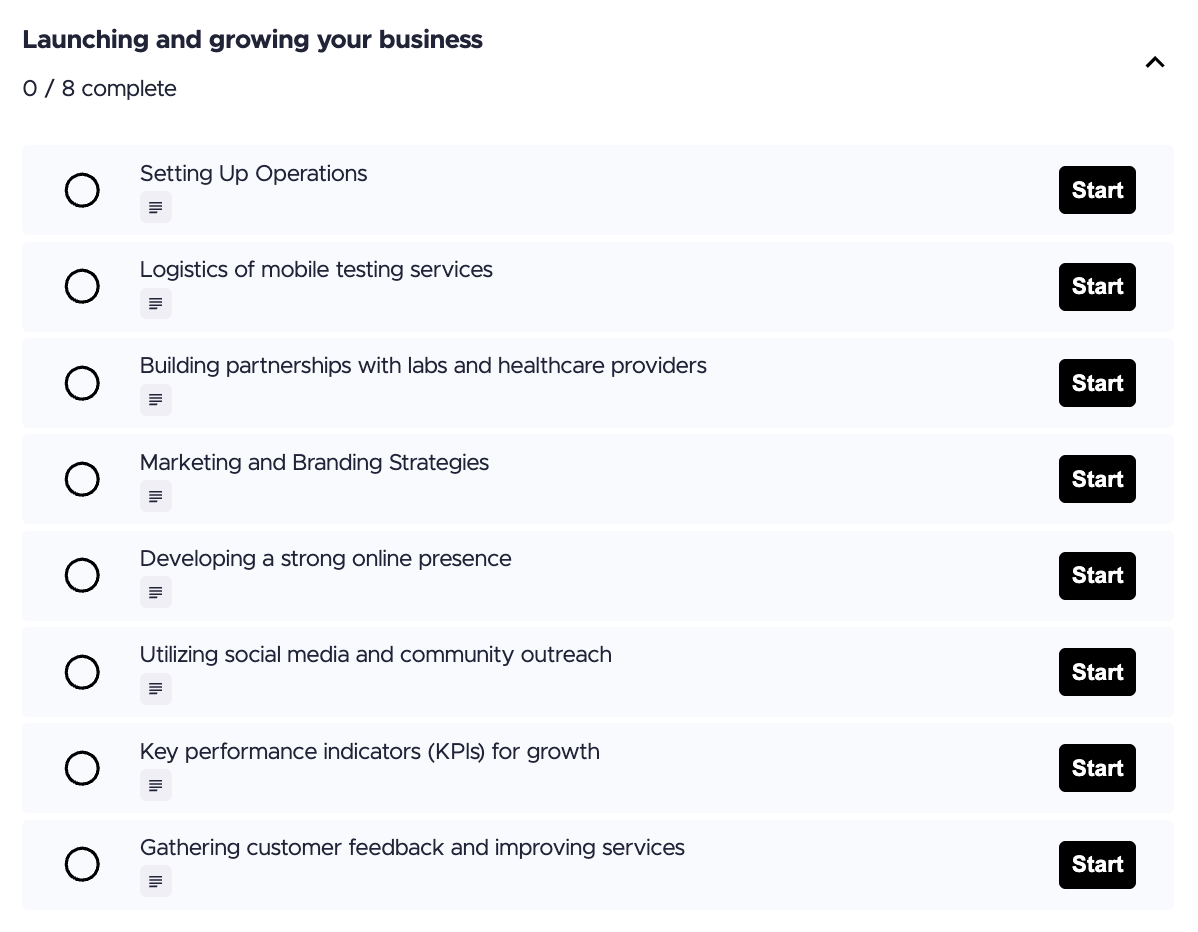Open the notes icon for KPIs for growth
This screenshot has height=932, width=1198.
click(x=156, y=785)
